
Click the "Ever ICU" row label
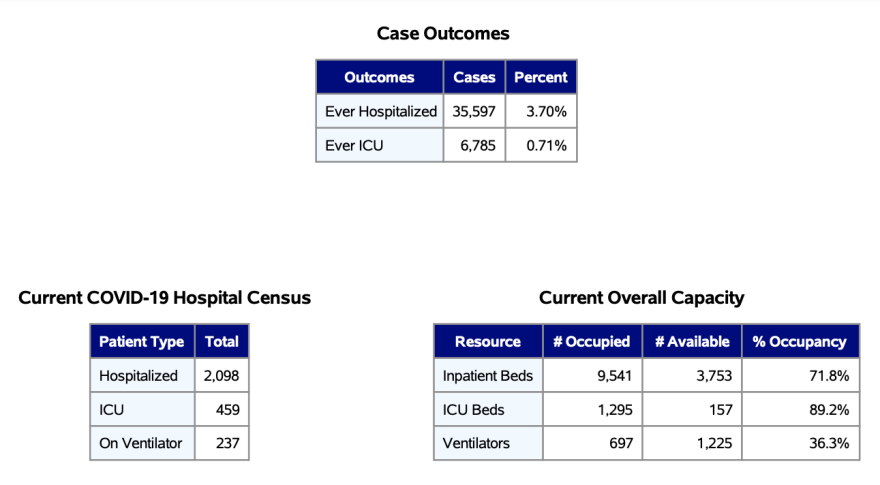click(354, 145)
